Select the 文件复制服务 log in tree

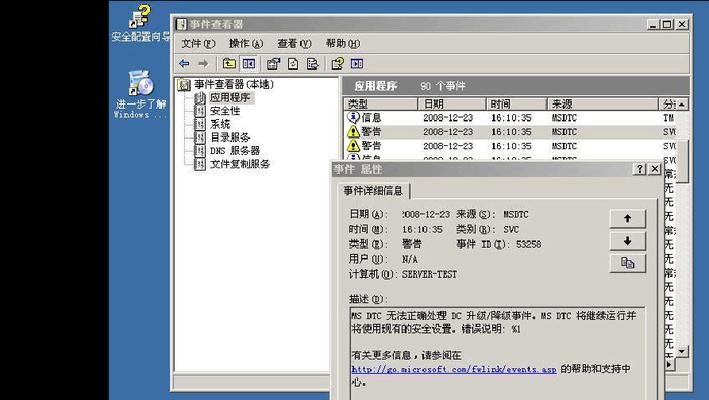click(240, 164)
